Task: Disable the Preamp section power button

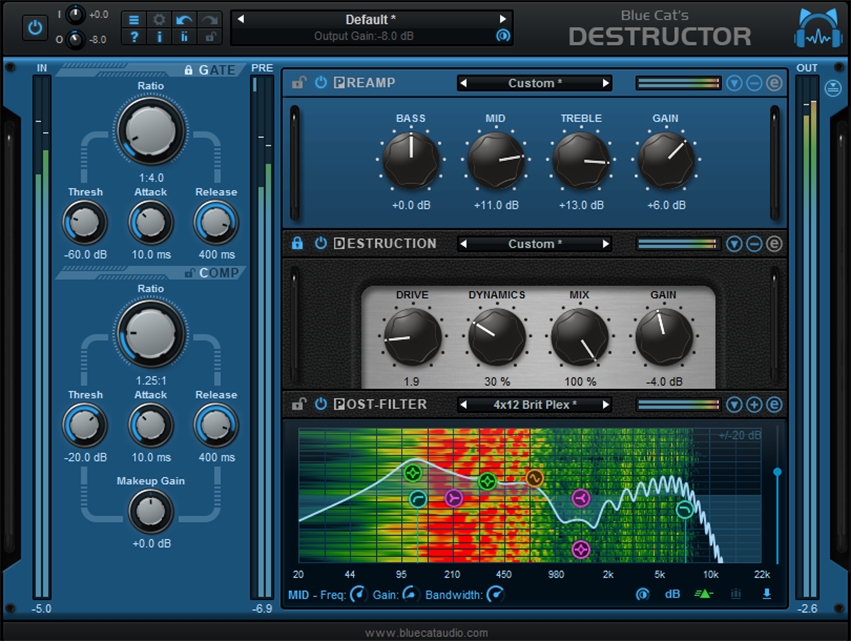Action: point(320,83)
